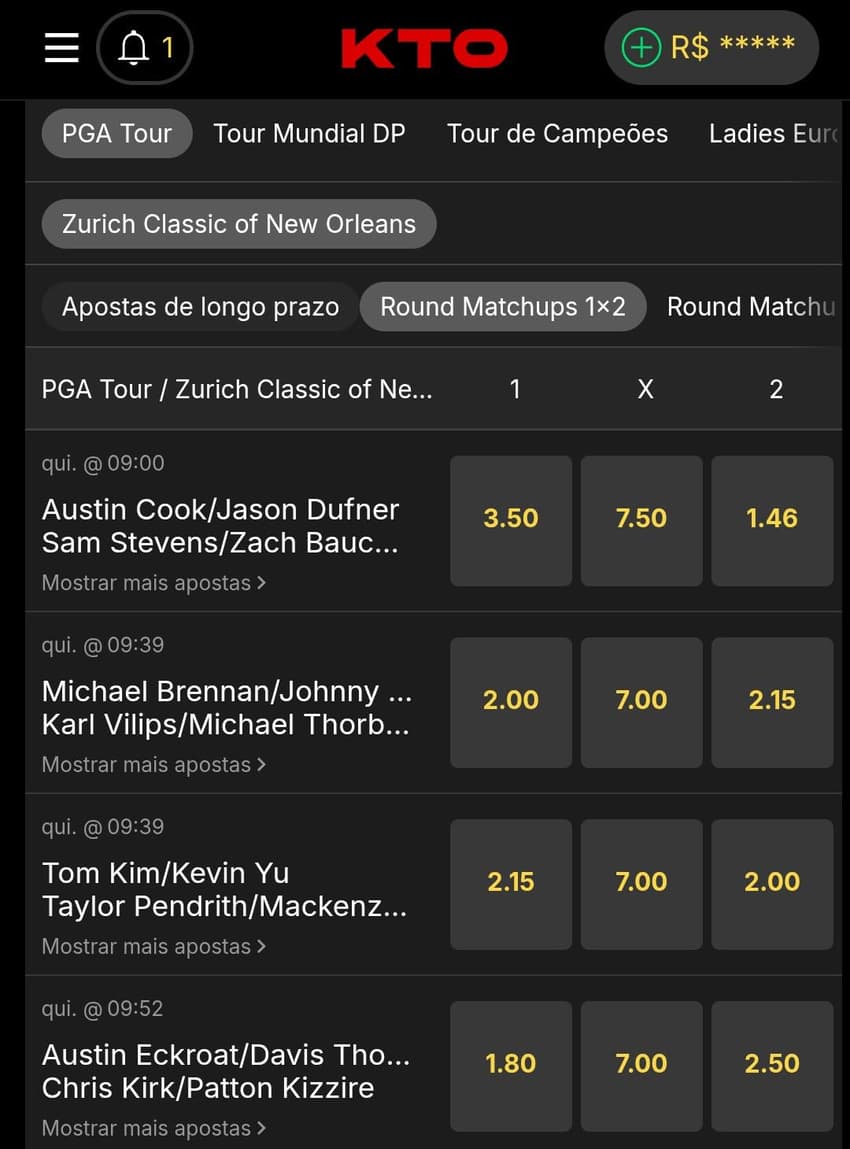The width and height of the screenshot is (850, 1149).
Task: Switch to Apostas de longo prazo
Action: tap(200, 307)
